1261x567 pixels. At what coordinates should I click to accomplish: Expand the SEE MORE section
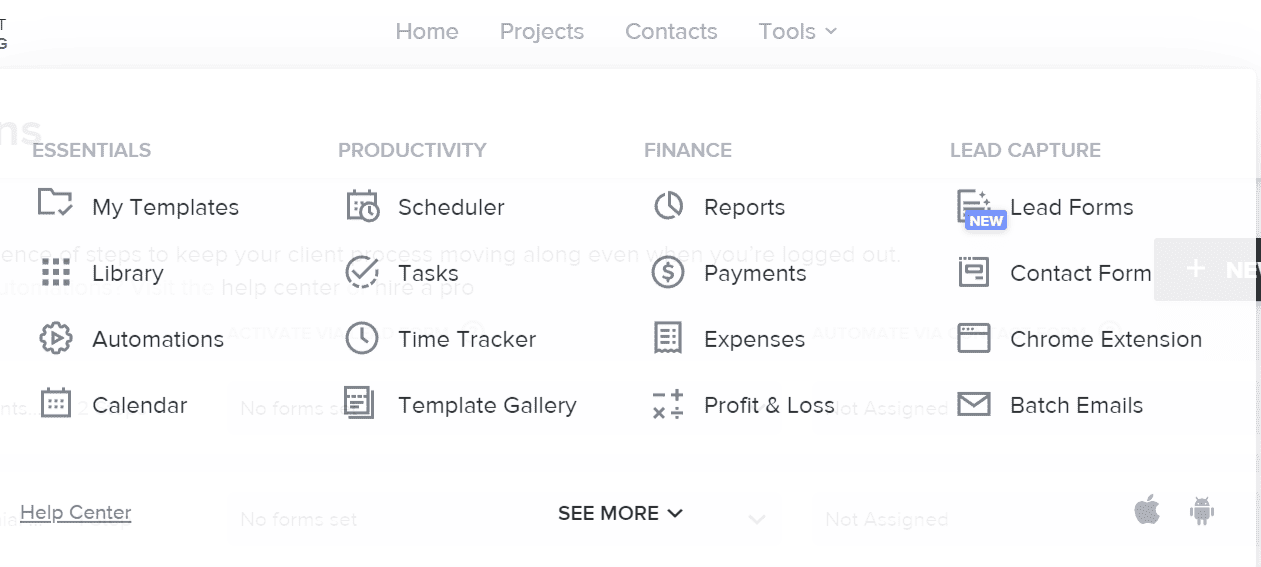620,513
